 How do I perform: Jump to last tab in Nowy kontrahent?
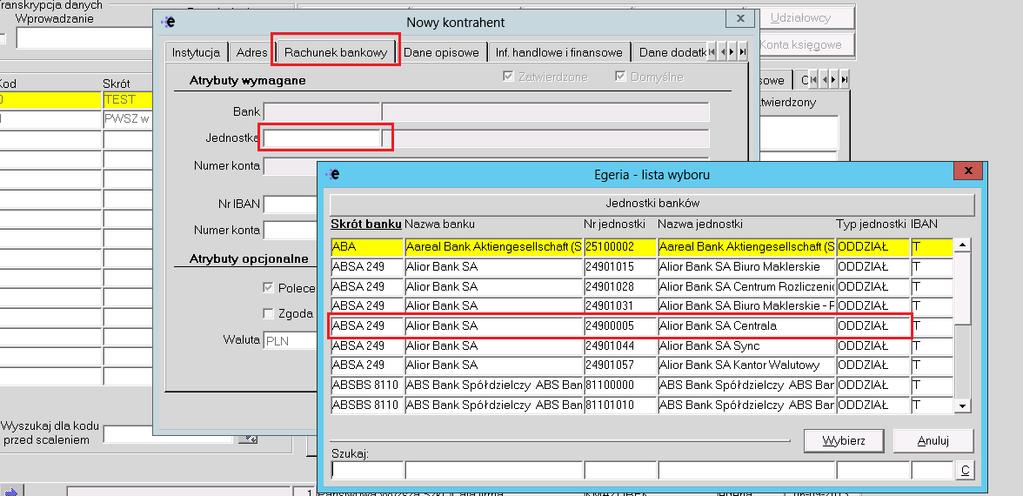[743, 52]
